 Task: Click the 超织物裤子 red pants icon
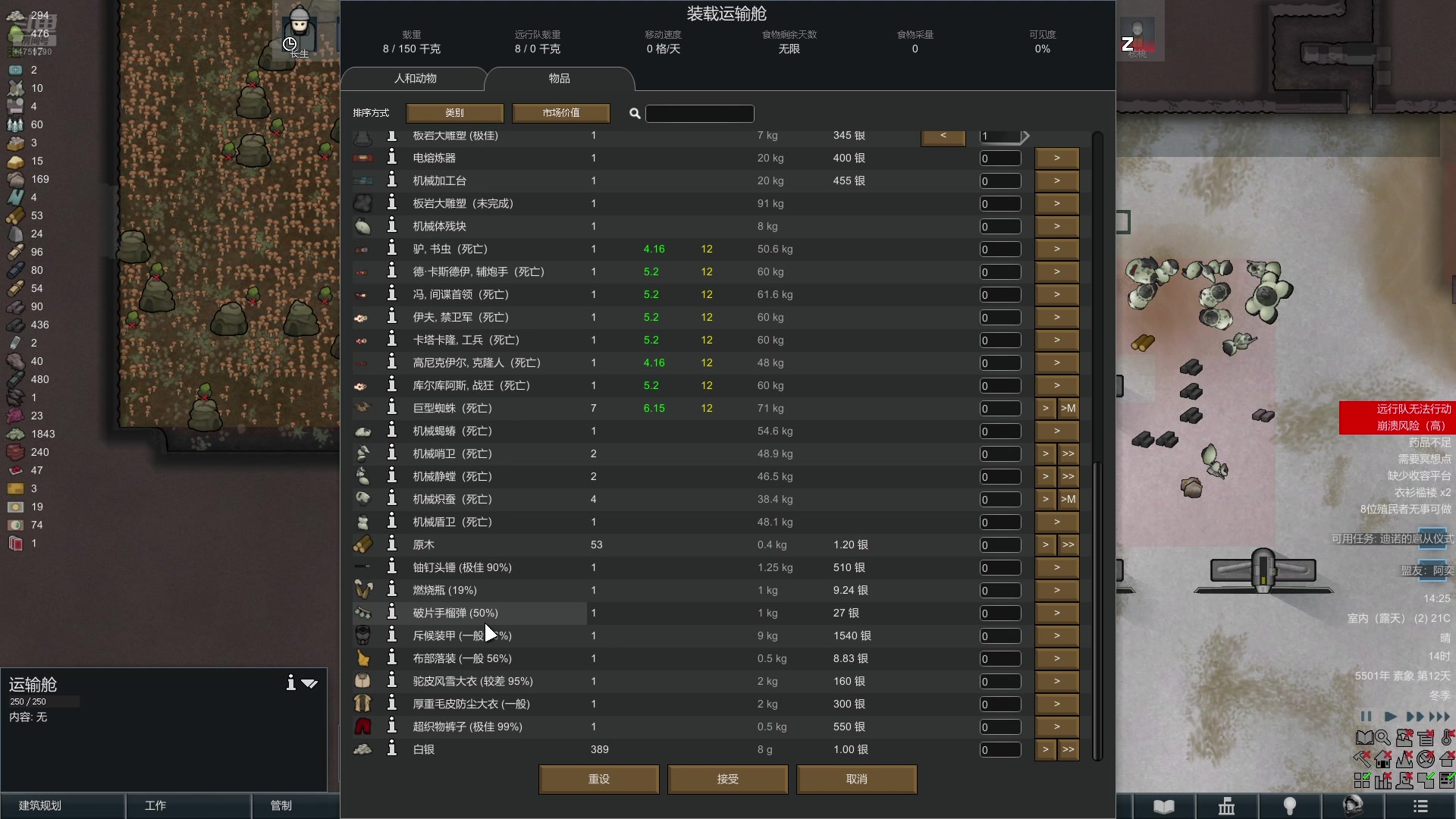tap(362, 726)
